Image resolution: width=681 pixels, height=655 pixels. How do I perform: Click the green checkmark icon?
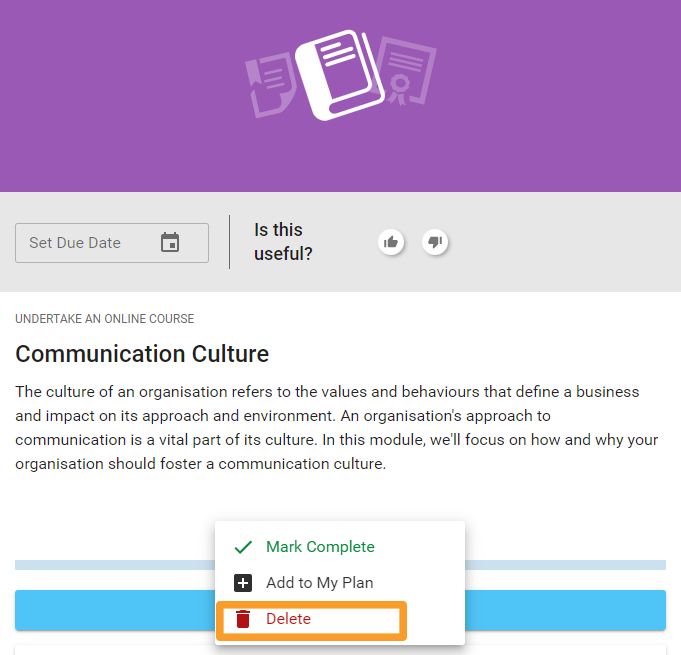[243, 547]
